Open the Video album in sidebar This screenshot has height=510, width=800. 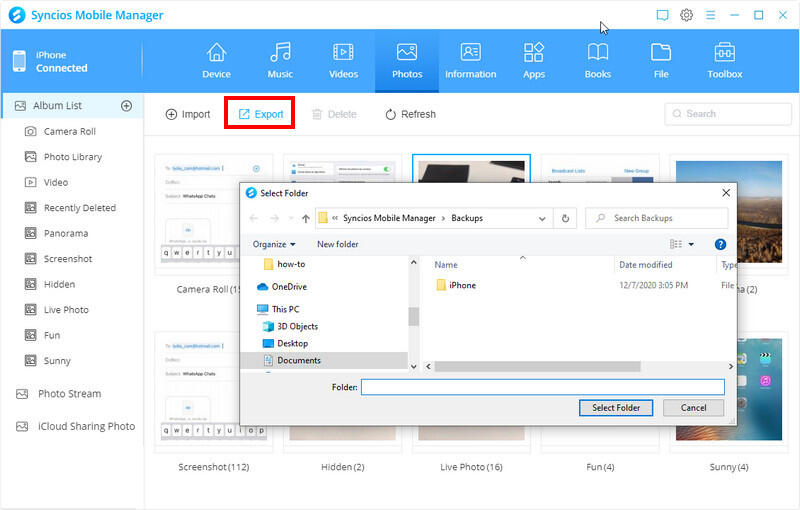click(x=56, y=183)
